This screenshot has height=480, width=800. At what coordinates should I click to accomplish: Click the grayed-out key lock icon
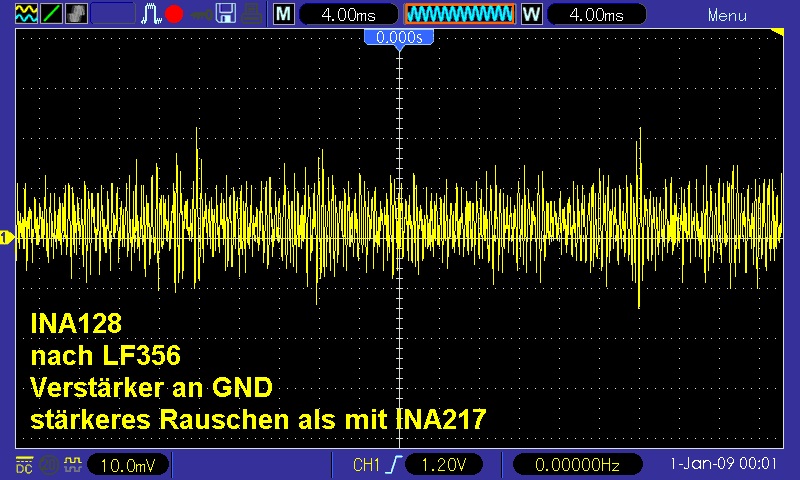point(202,14)
